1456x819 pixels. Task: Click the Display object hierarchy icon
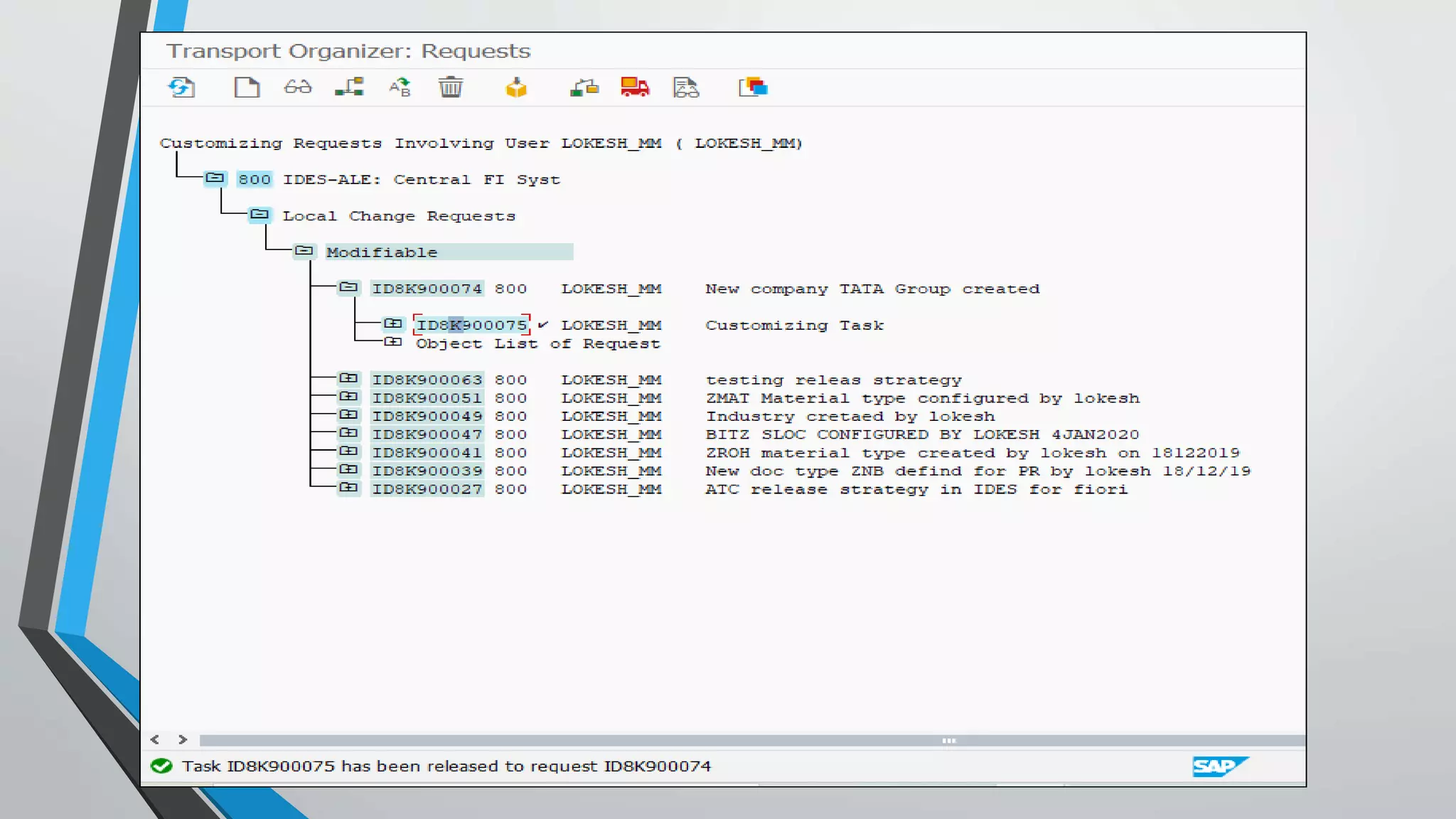(349, 87)
